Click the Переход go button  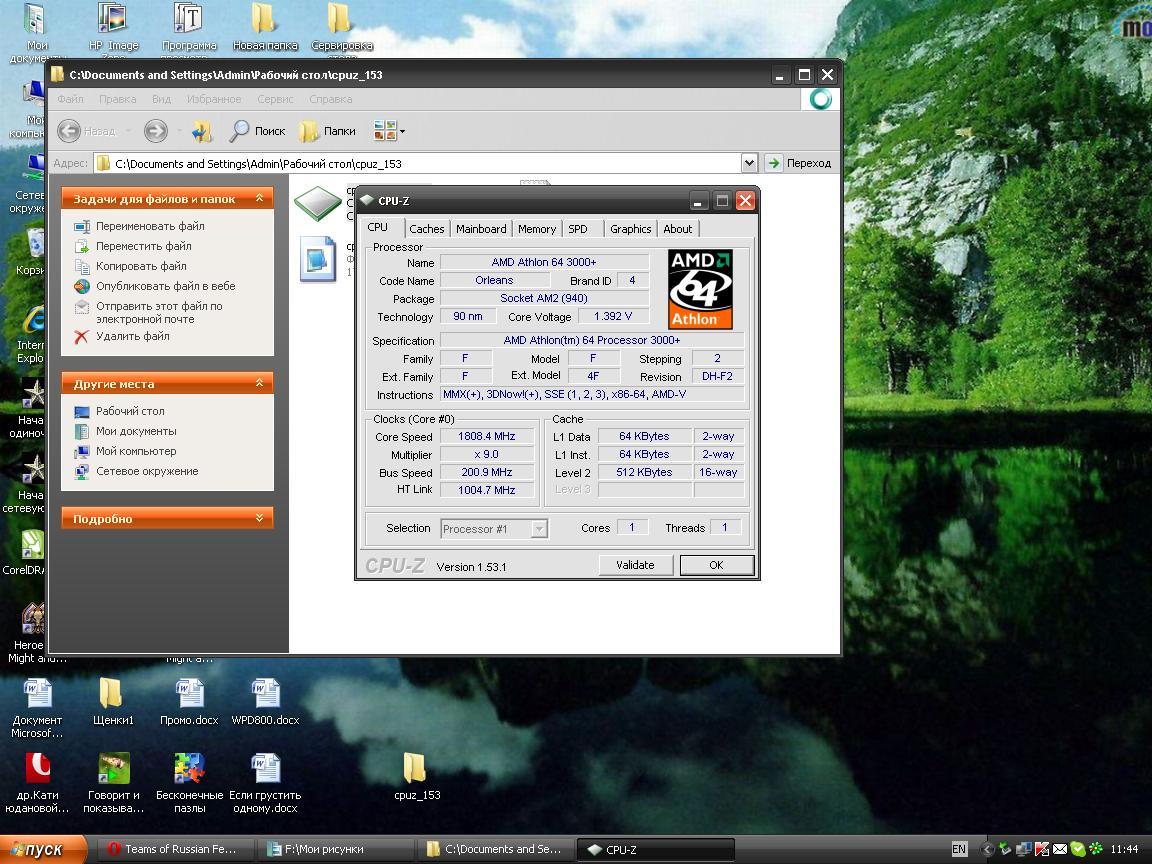pyautogui.click(x=799, y=163)
